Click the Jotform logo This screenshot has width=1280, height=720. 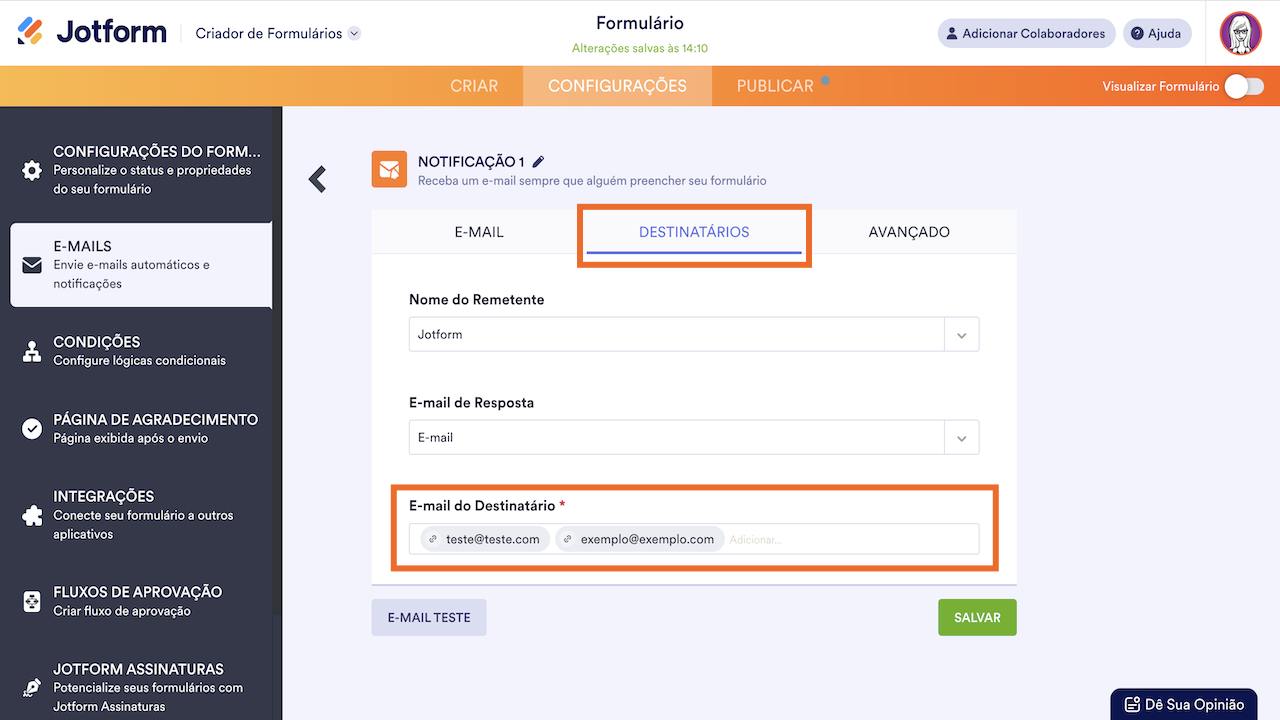pyautogui.click(x=92, y=32)
